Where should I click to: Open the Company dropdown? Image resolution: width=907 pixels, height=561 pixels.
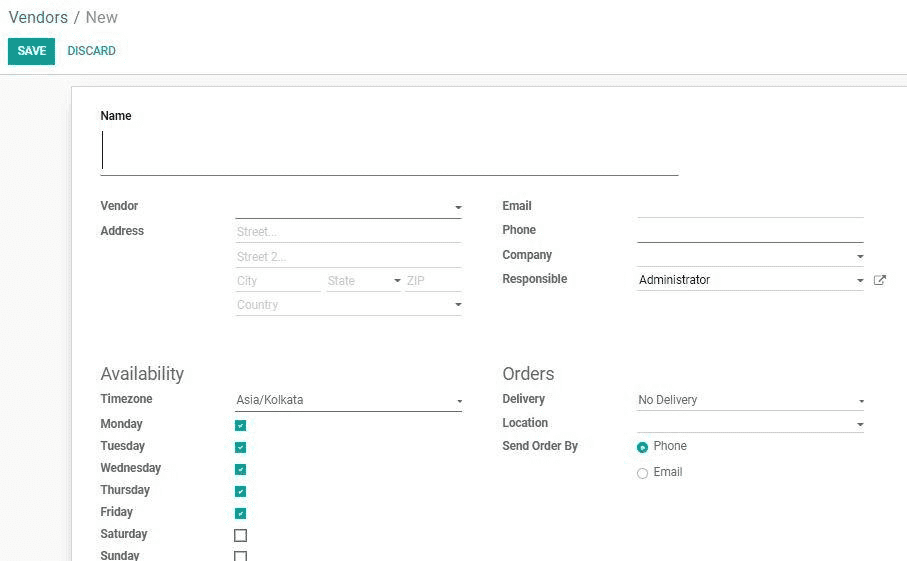click(x=750, y=256)
